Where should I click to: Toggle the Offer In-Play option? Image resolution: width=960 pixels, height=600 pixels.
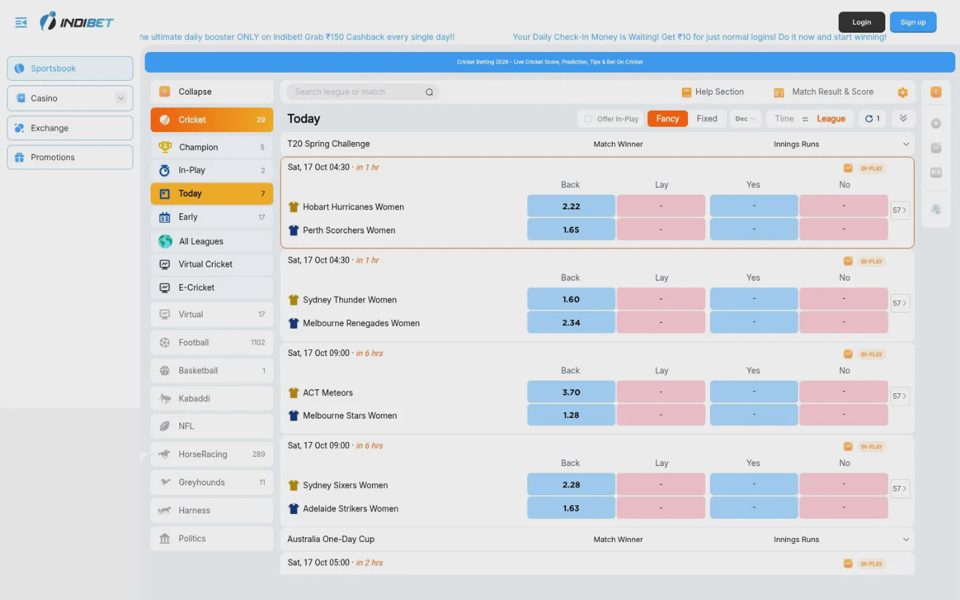(x=610, y=119)
